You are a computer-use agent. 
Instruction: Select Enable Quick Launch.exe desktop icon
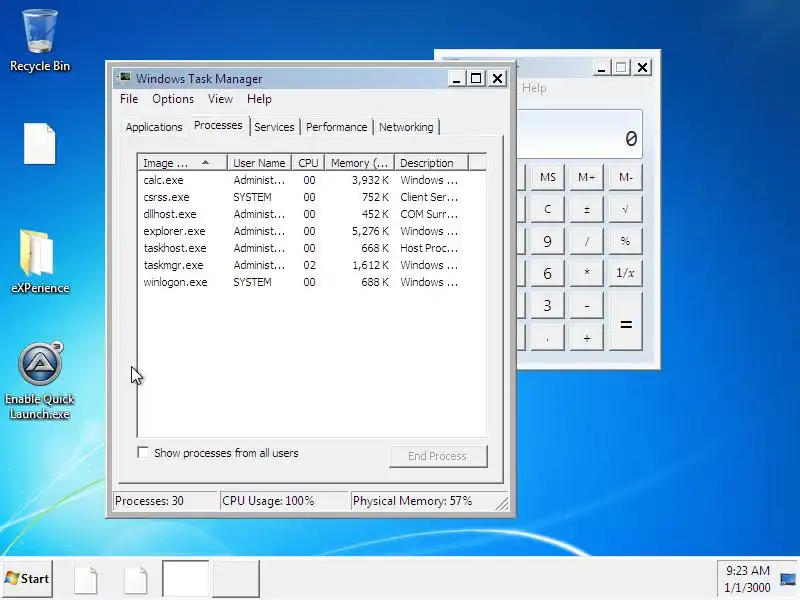pos(40,381)
